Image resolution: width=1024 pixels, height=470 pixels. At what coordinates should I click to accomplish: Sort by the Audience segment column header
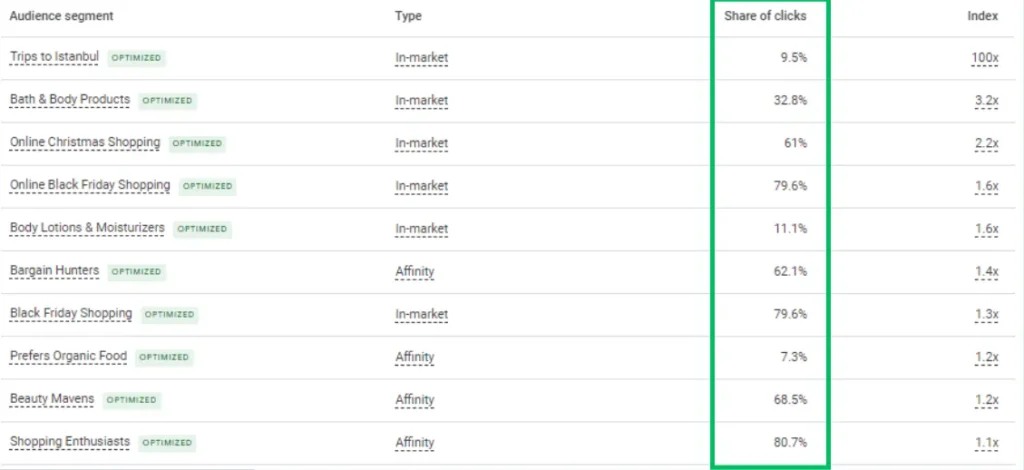[x=61, y=16]
